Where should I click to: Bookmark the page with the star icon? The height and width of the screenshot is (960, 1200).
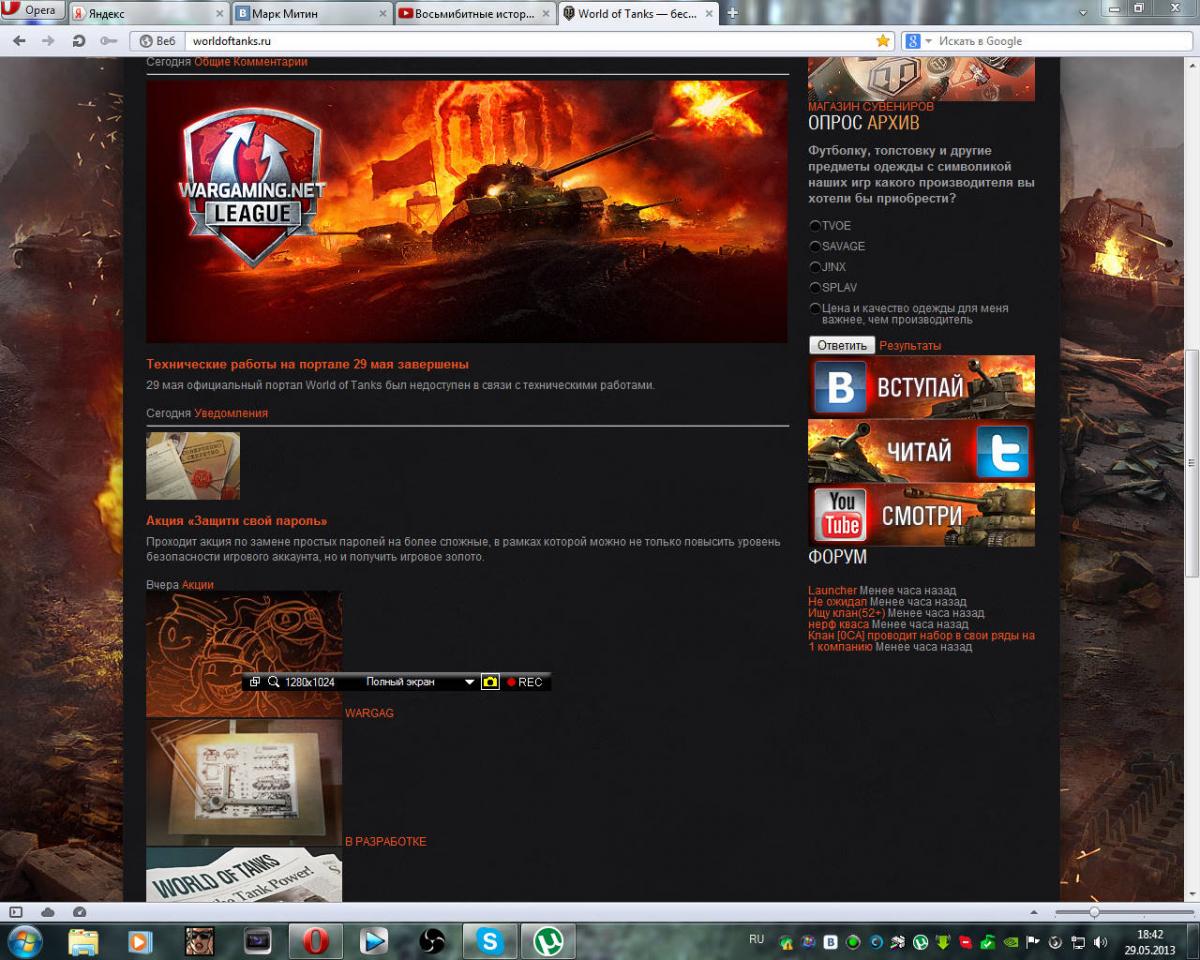click(883, 41)
